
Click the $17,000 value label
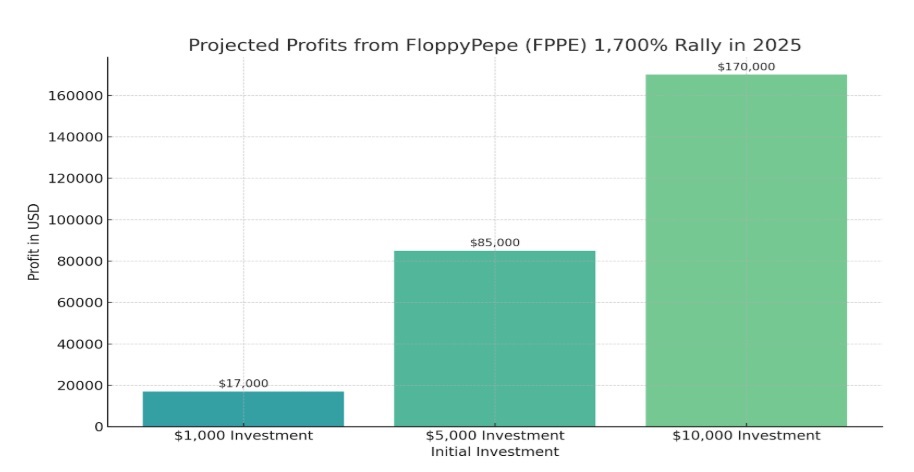(x=243, y=383)
